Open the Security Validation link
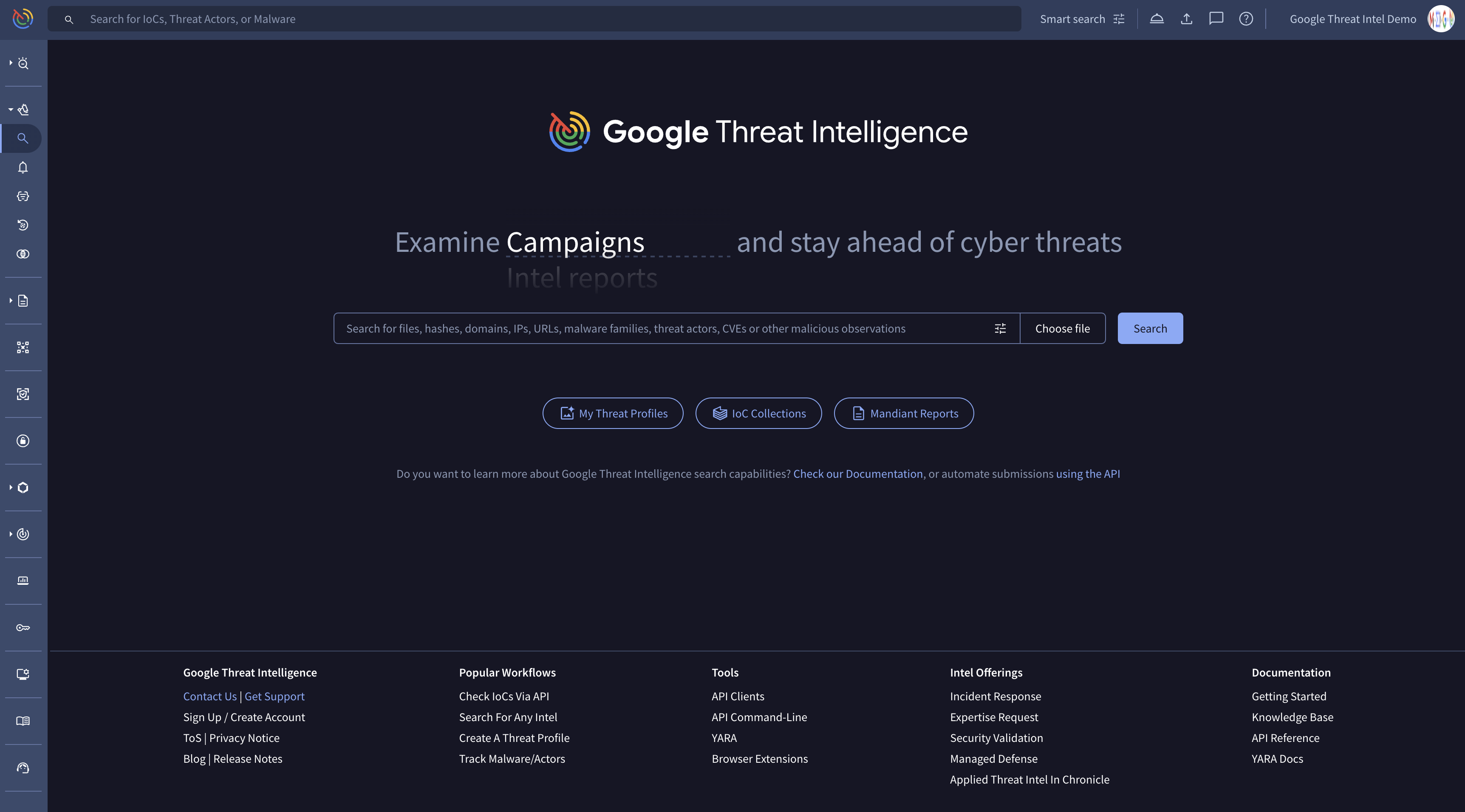Screen dimensions: 1465x812 click(x=996, y=738)
